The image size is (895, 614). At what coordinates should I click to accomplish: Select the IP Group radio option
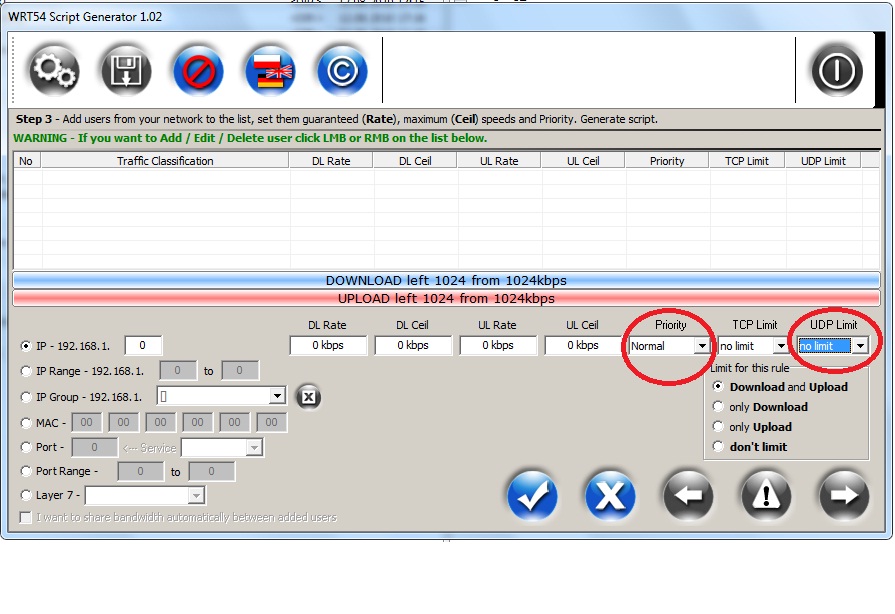coord(26,397)
